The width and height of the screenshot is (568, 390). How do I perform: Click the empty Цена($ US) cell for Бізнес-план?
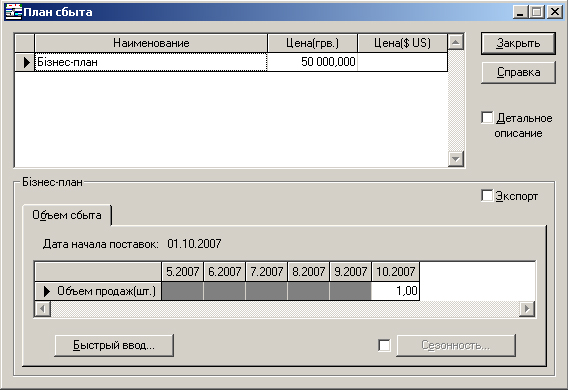tap(402, 62)
